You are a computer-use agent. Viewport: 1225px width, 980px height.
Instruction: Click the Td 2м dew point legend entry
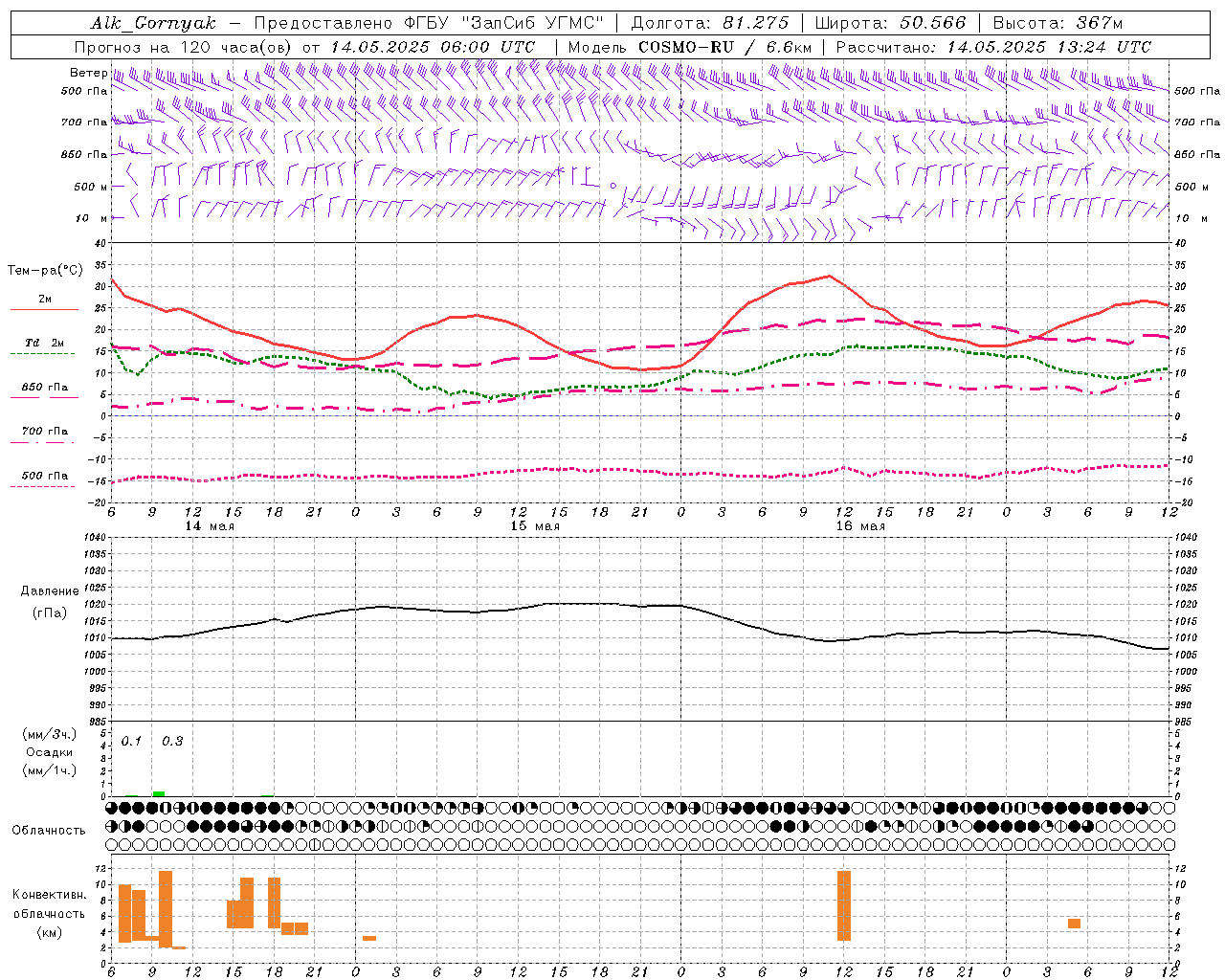tap(45, 343)
